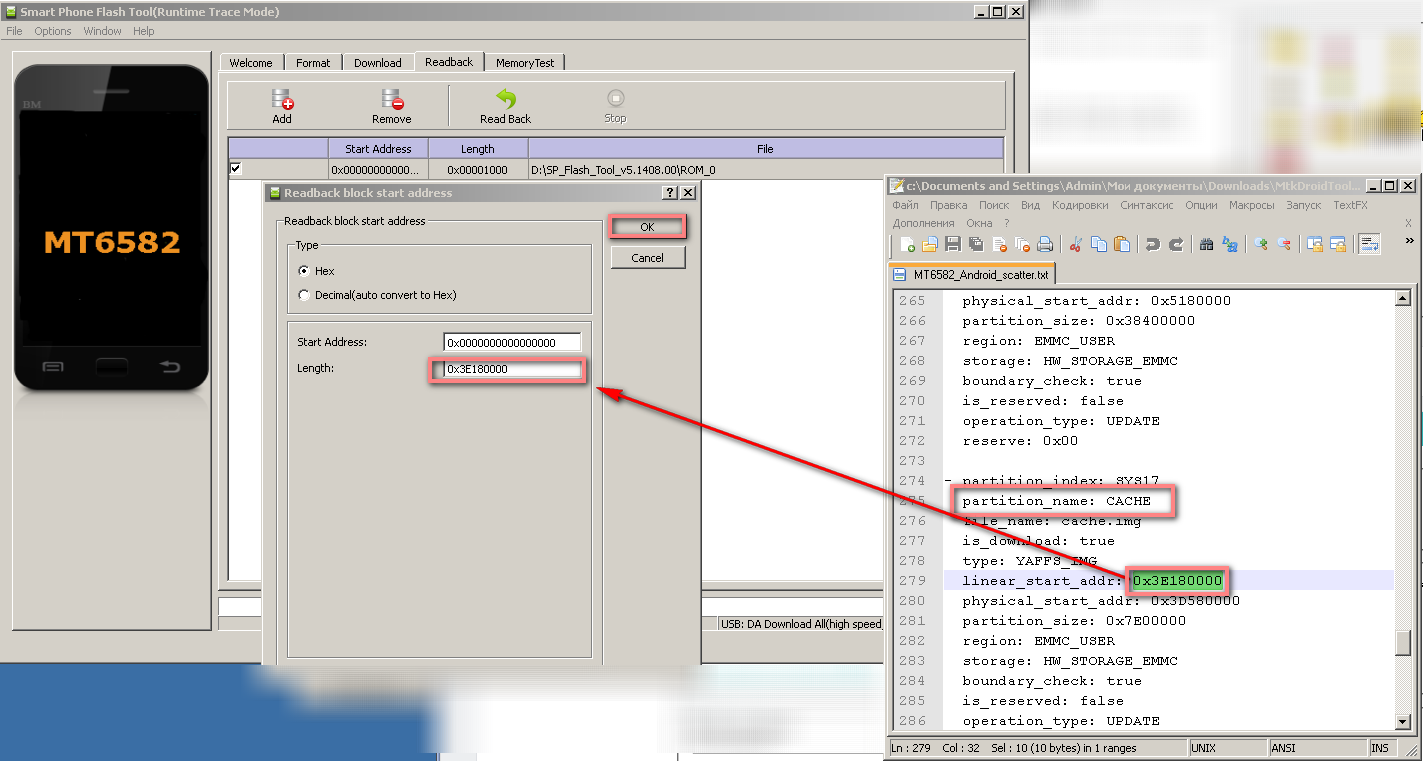
Task: Toggle the ROM_0 row checkbox
Action: tap(236, 169)
